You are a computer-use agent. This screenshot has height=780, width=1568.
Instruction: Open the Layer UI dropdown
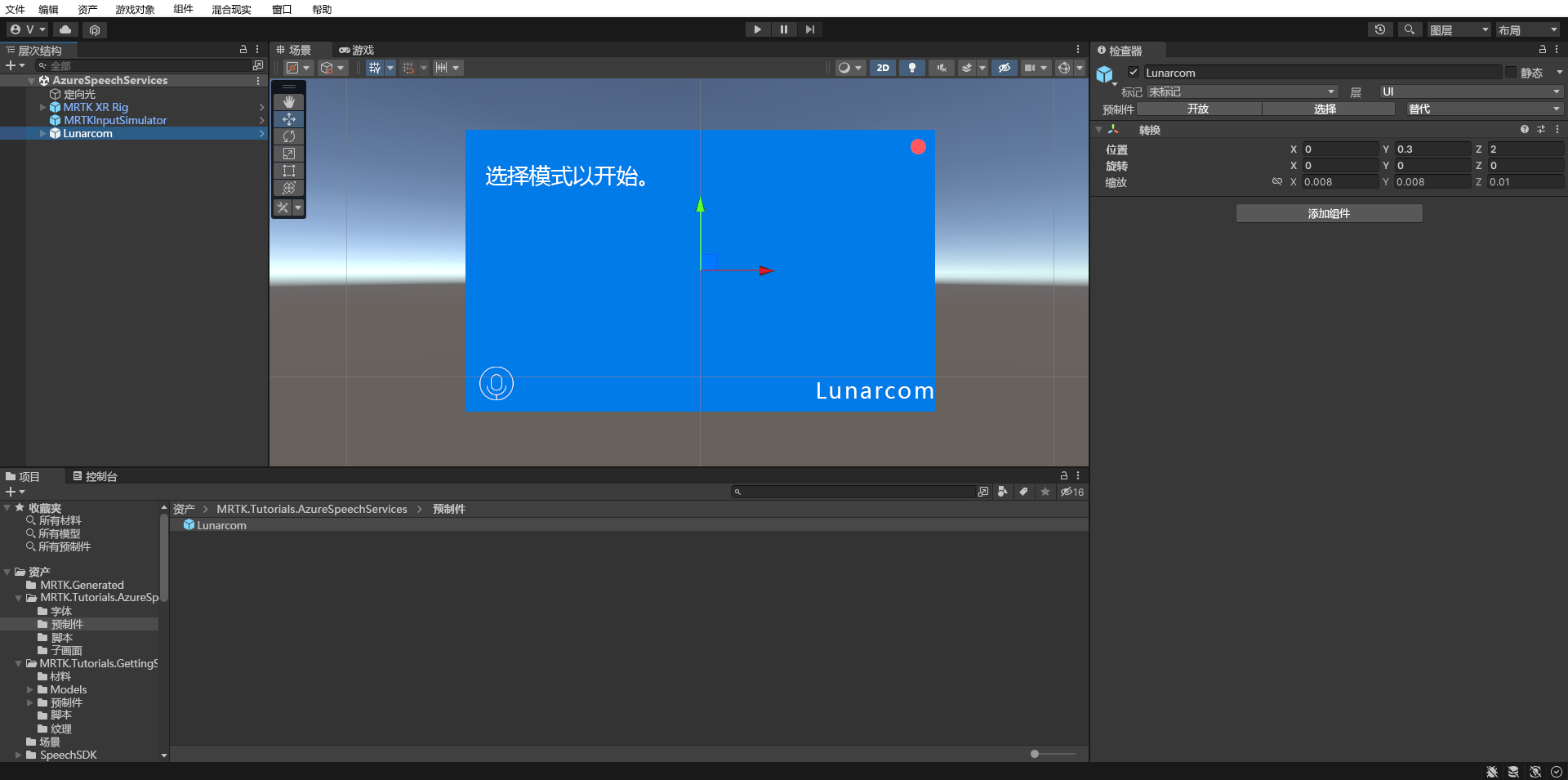(1472, 91)
